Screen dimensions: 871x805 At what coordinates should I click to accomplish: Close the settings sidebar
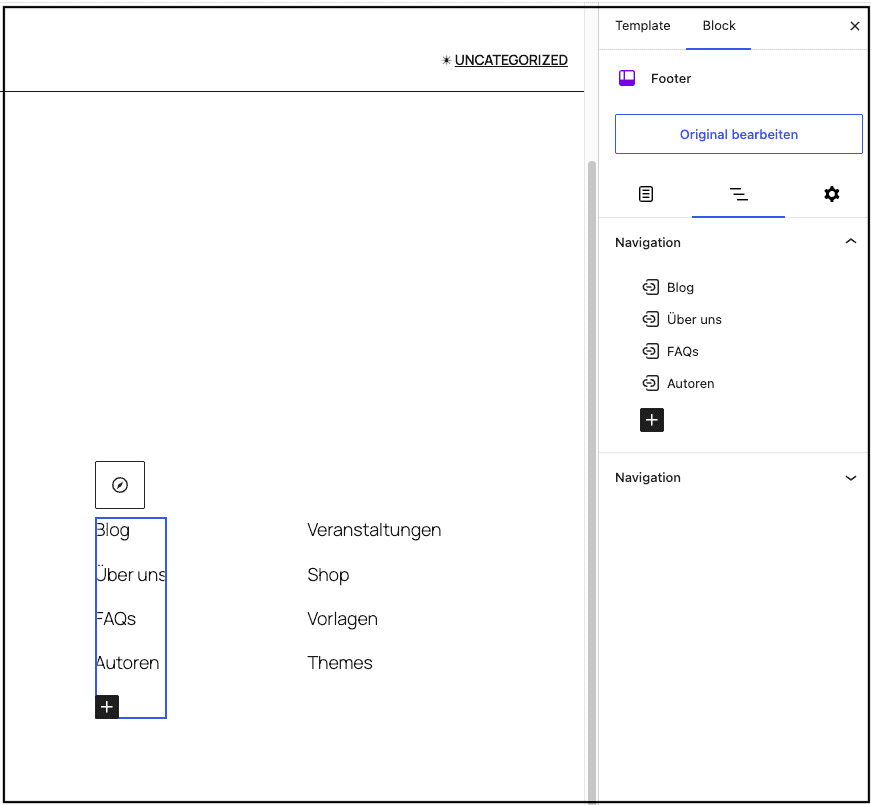[854, 26]
